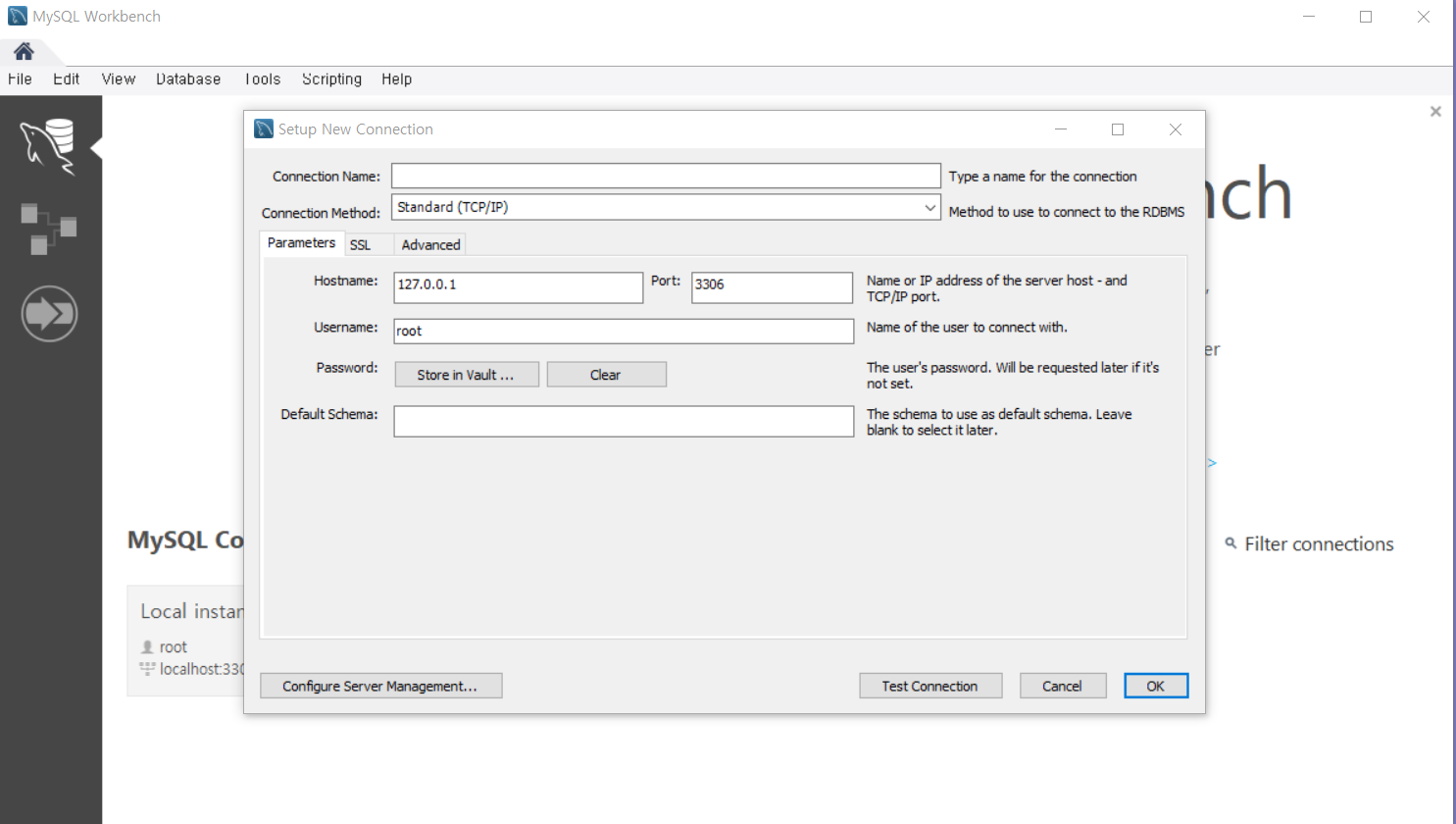Open the View menu
The image size is (1456, 824).
119,79
